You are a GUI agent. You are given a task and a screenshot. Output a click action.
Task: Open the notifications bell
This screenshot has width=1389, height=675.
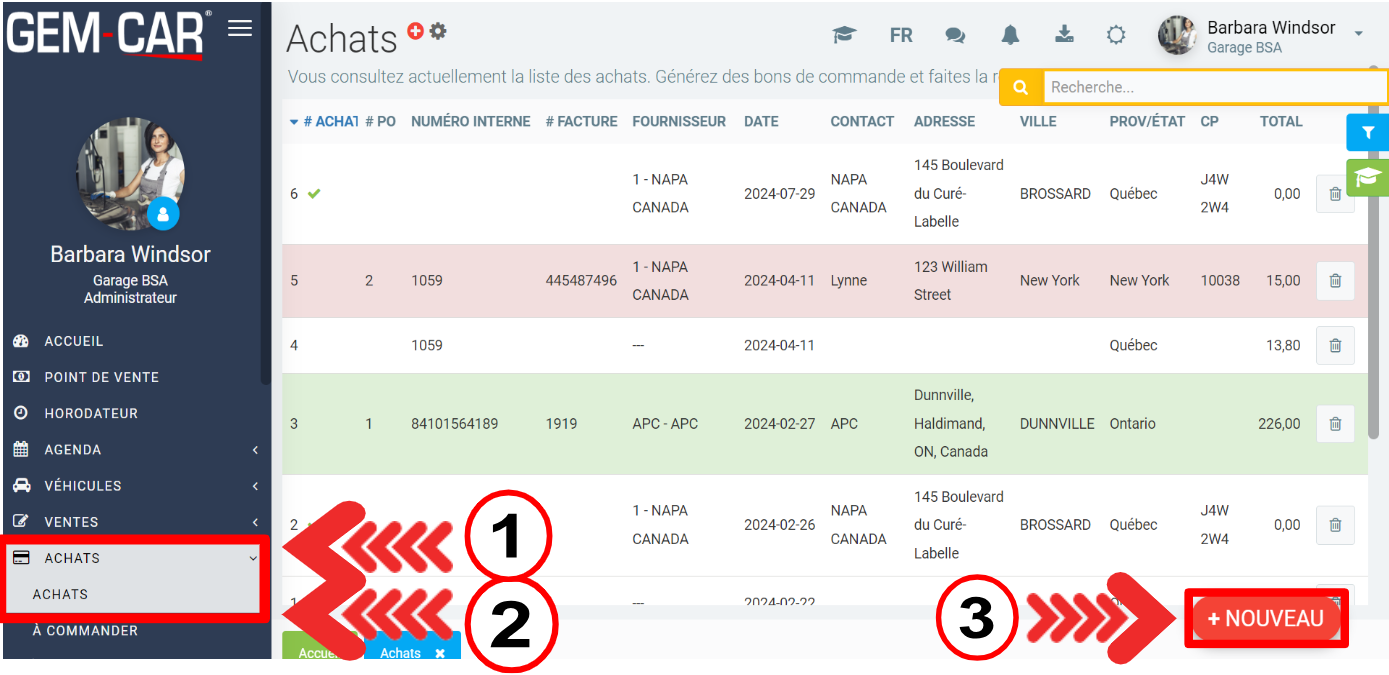[x=1010, y=35]
